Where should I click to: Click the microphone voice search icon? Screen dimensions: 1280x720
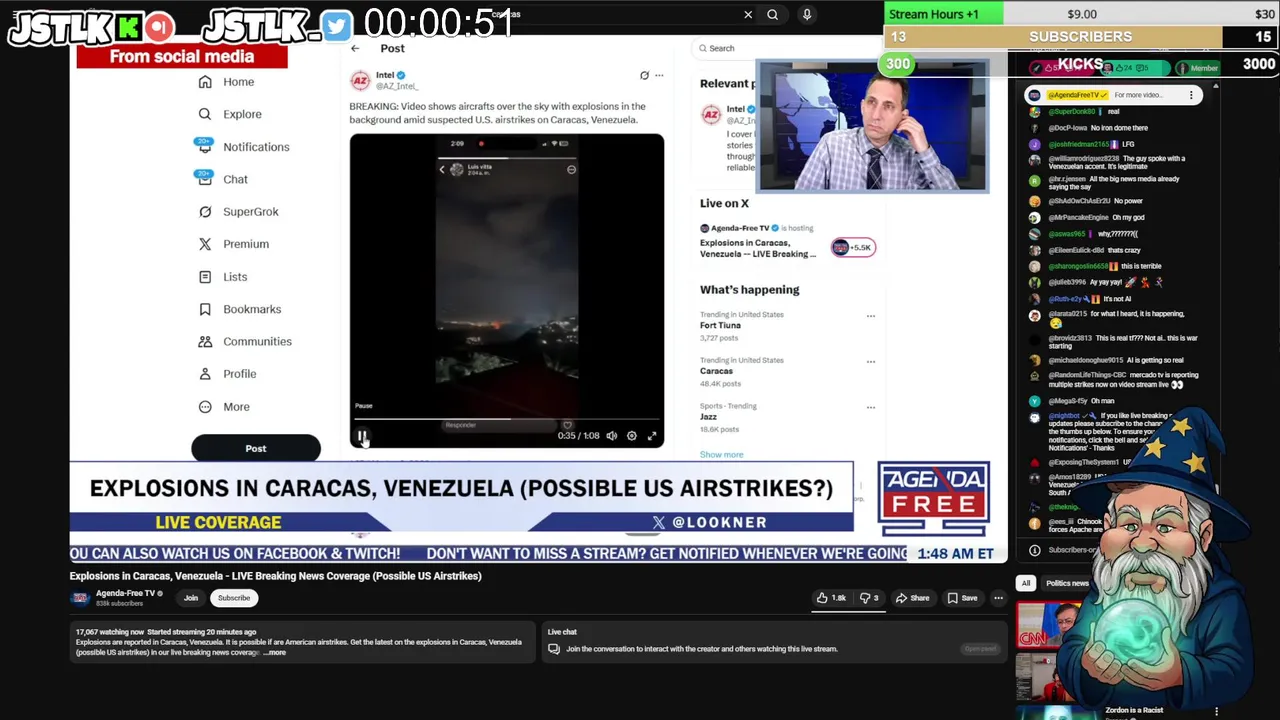807,15
